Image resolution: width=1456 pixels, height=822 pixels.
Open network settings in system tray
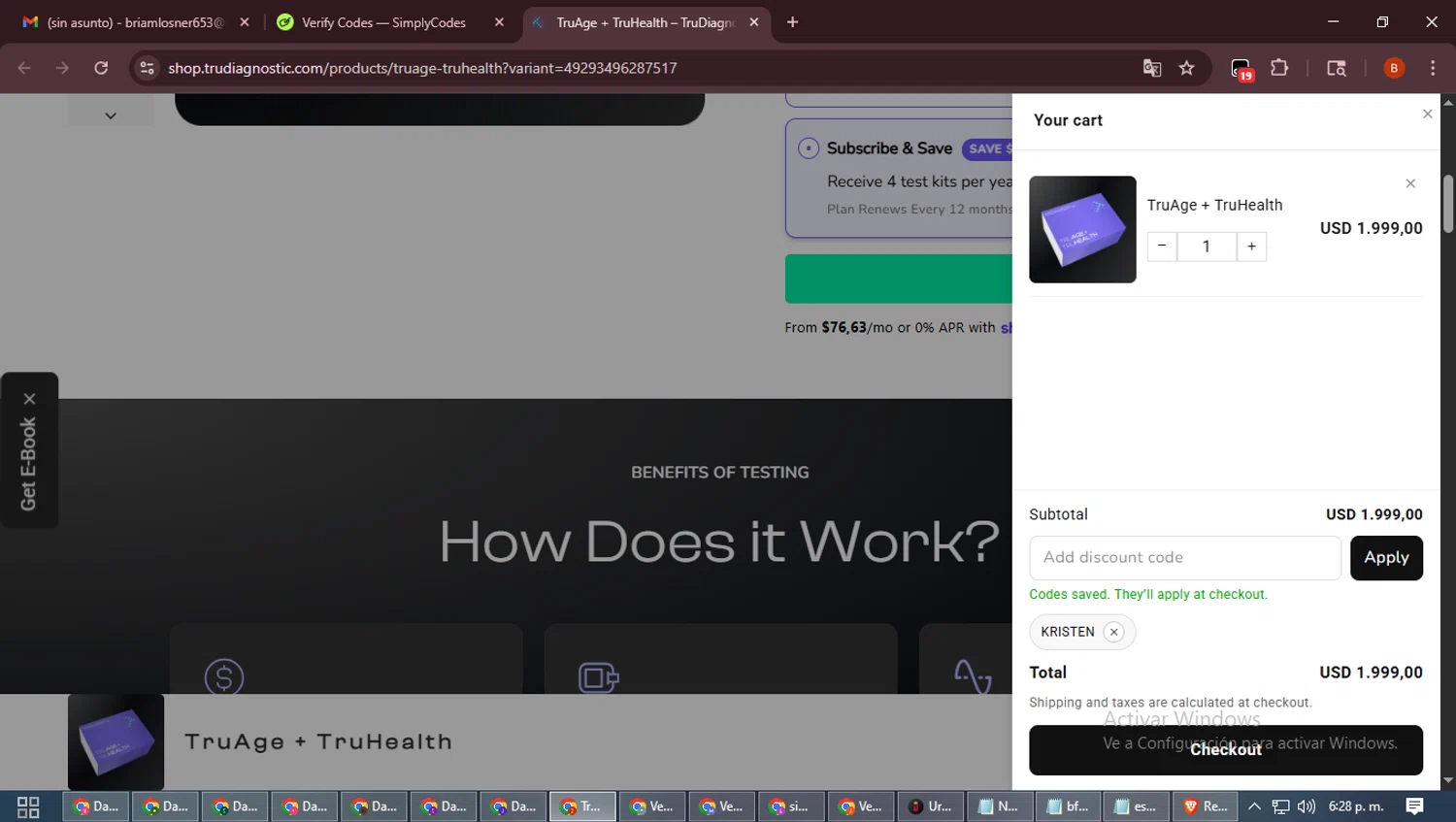coord(1281,806)
